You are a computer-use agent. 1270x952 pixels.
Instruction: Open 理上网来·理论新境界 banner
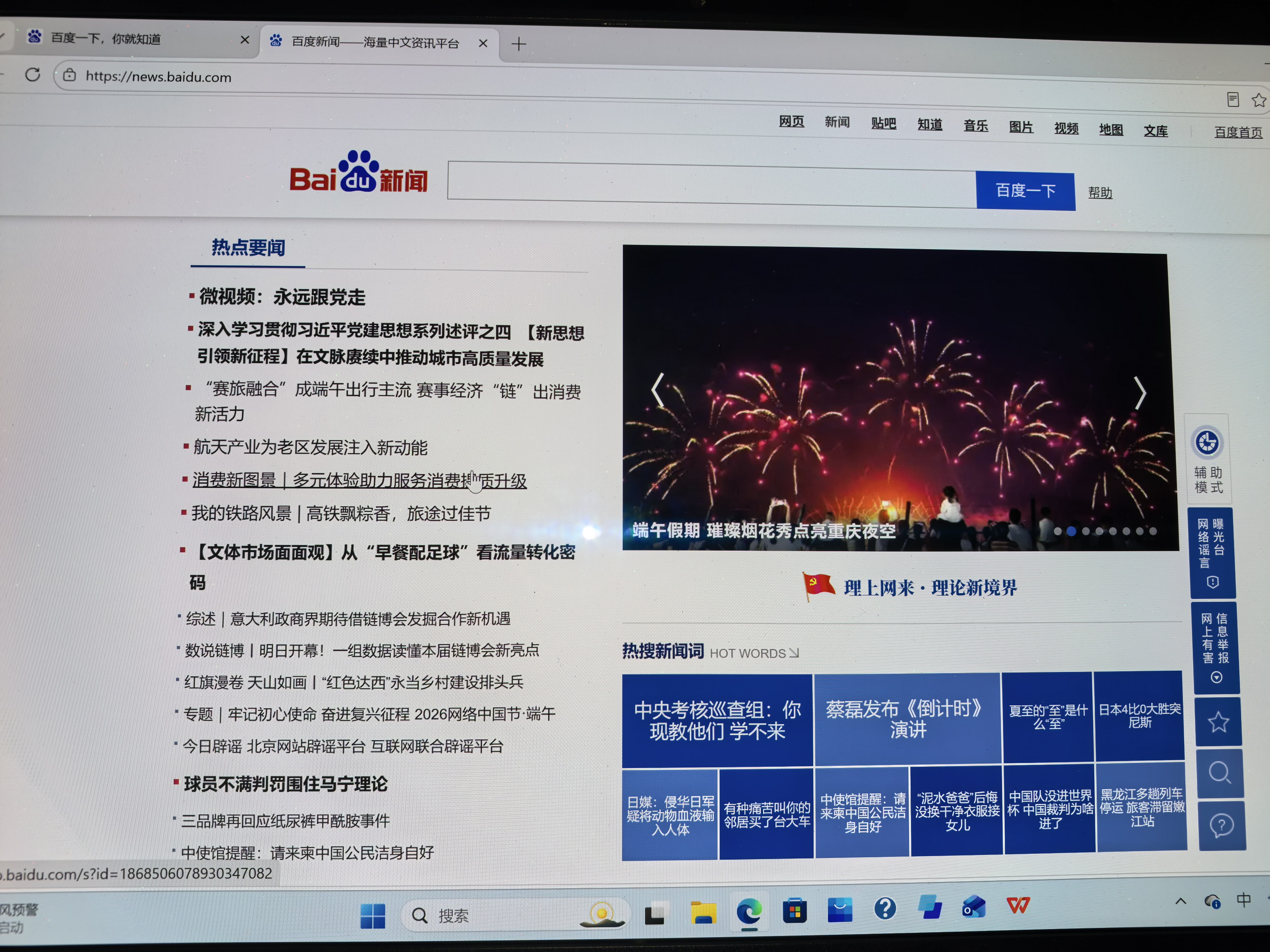[x=909, y=587]
